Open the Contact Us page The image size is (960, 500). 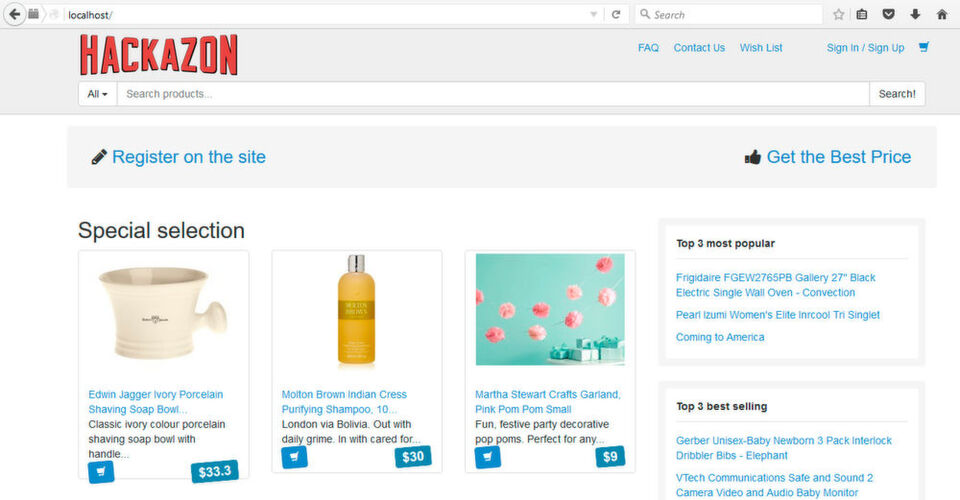click(x=699, y=48)
